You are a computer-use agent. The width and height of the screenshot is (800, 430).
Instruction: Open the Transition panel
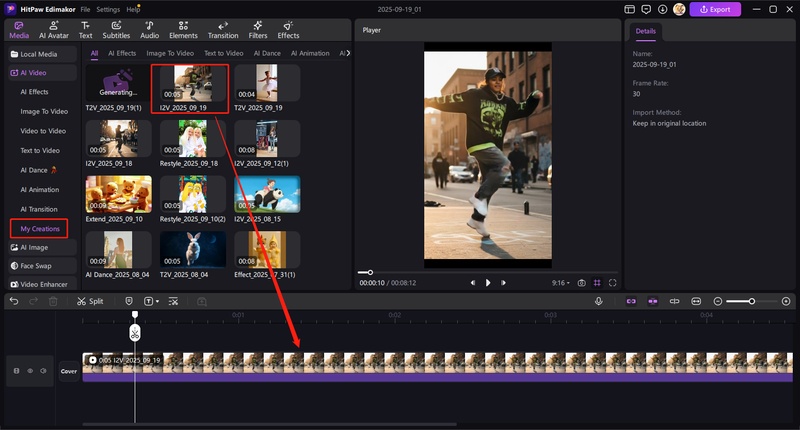(223, 30)
